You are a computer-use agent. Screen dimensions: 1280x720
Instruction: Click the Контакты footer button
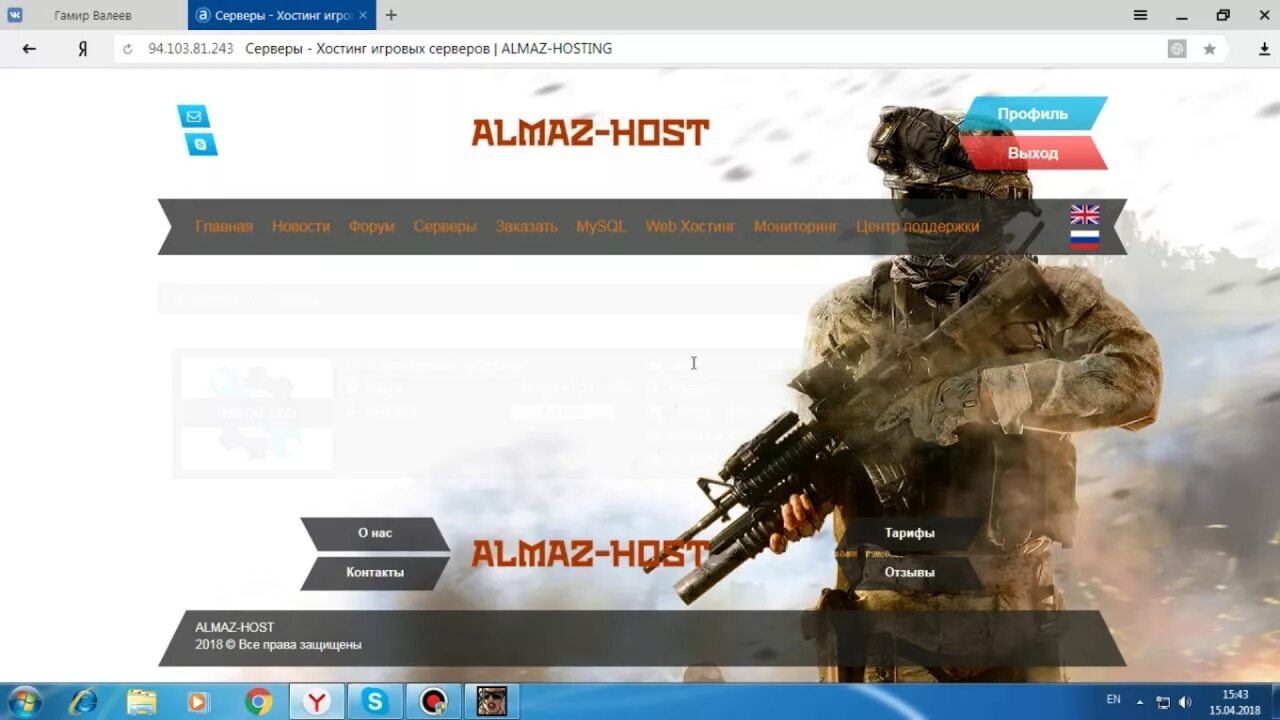click(x=375, y=572)
